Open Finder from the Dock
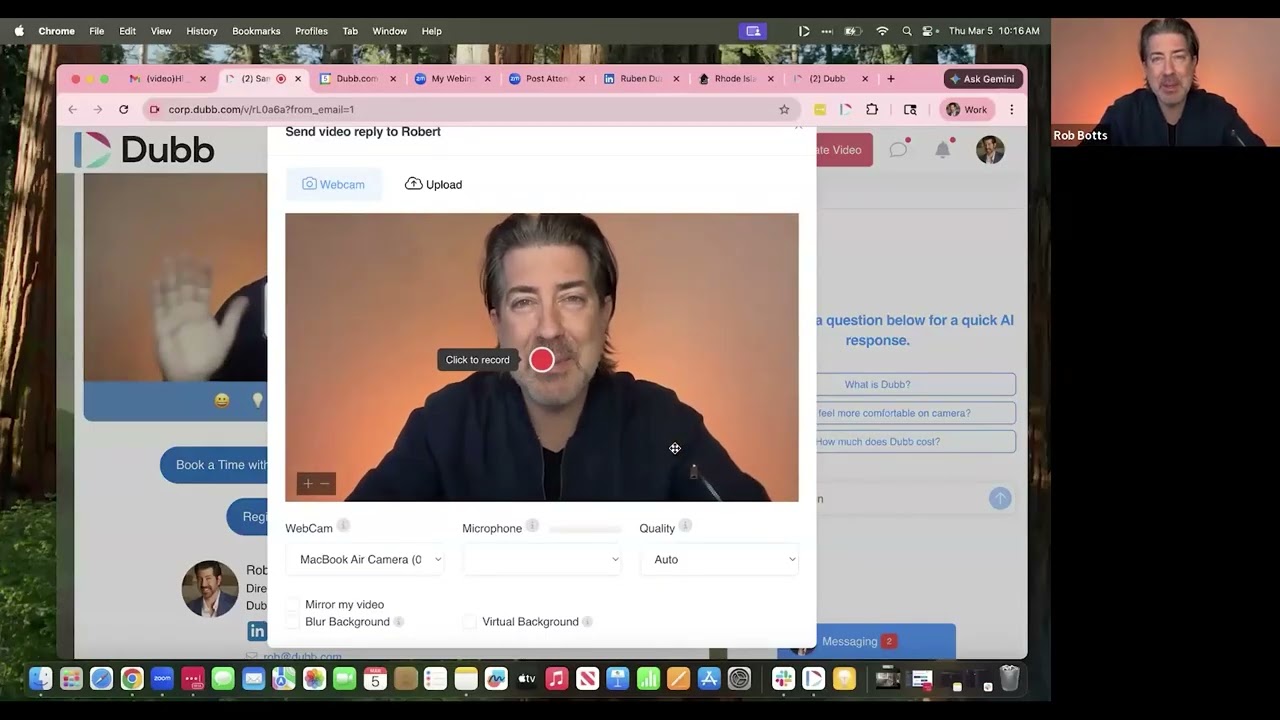1280x720 pixels. (40, 679)
